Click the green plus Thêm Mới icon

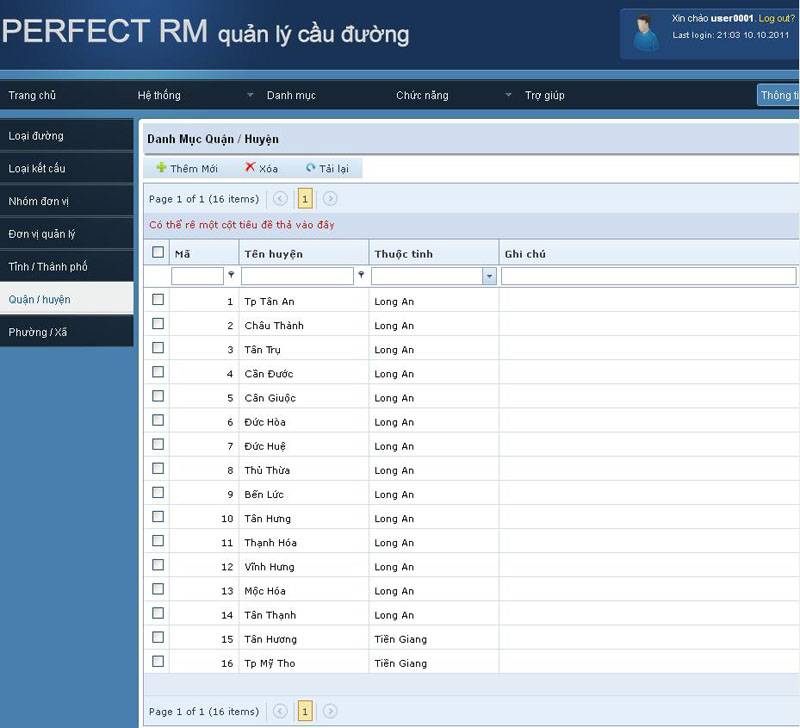click(x=161, y=167)
